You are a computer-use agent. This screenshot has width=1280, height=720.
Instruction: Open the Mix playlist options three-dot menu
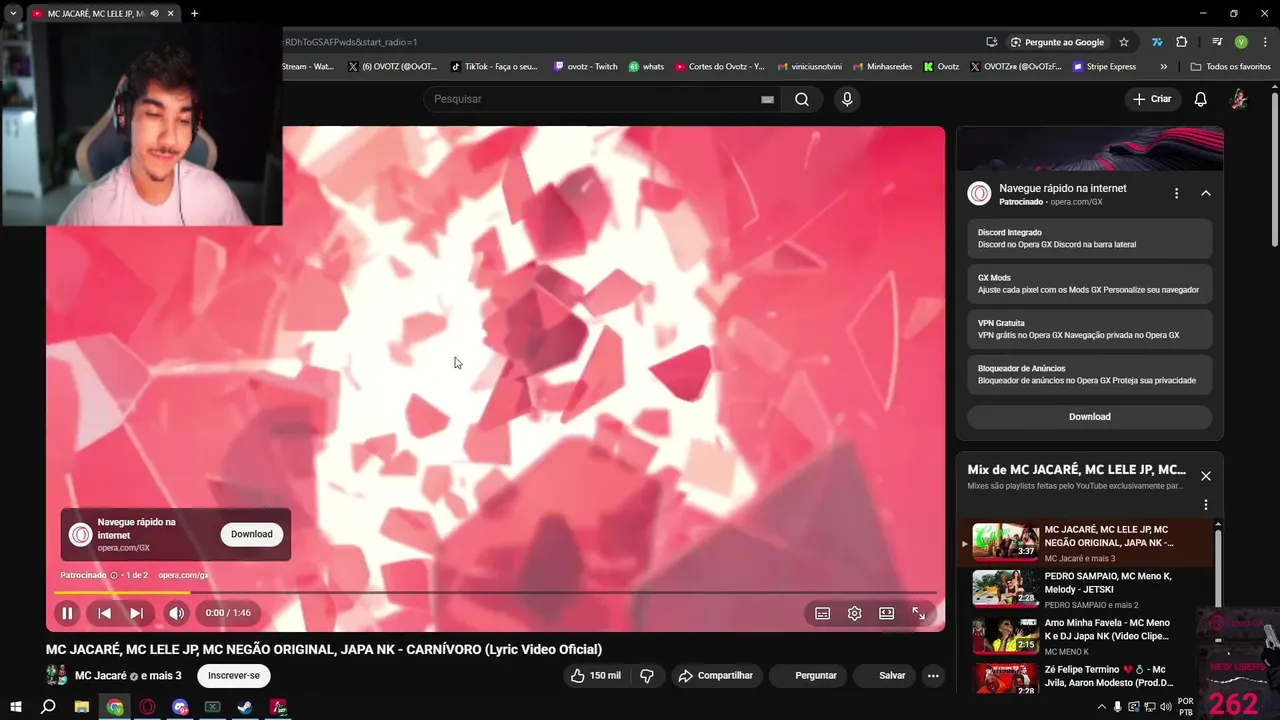point(1206,505)
